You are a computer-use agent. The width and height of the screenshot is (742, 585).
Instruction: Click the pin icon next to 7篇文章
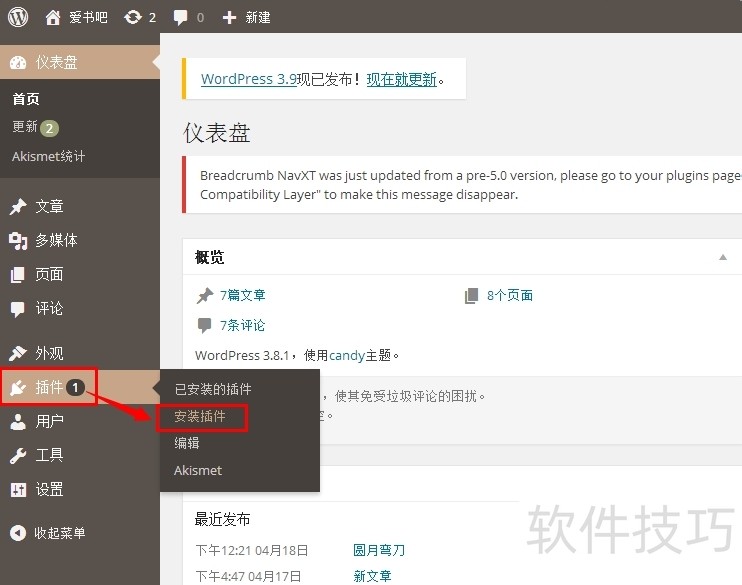click(x=205, y=296)
